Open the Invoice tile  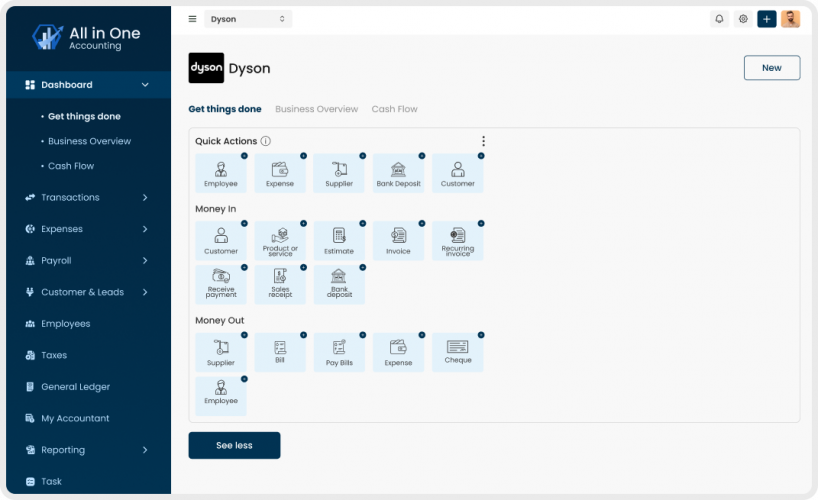[x=399, y=241]
